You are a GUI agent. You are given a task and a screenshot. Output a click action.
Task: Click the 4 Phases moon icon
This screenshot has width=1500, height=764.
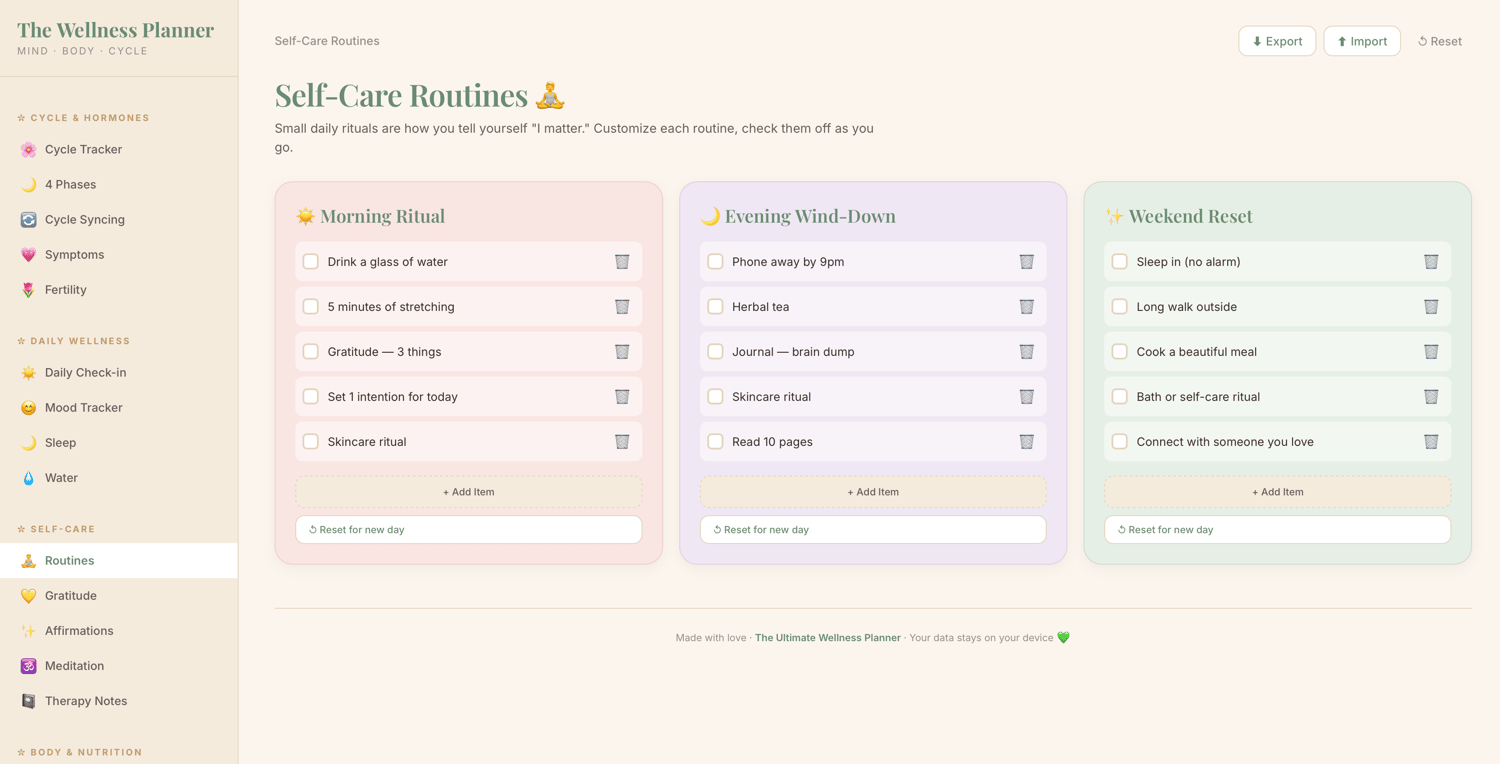coord(28,185)
